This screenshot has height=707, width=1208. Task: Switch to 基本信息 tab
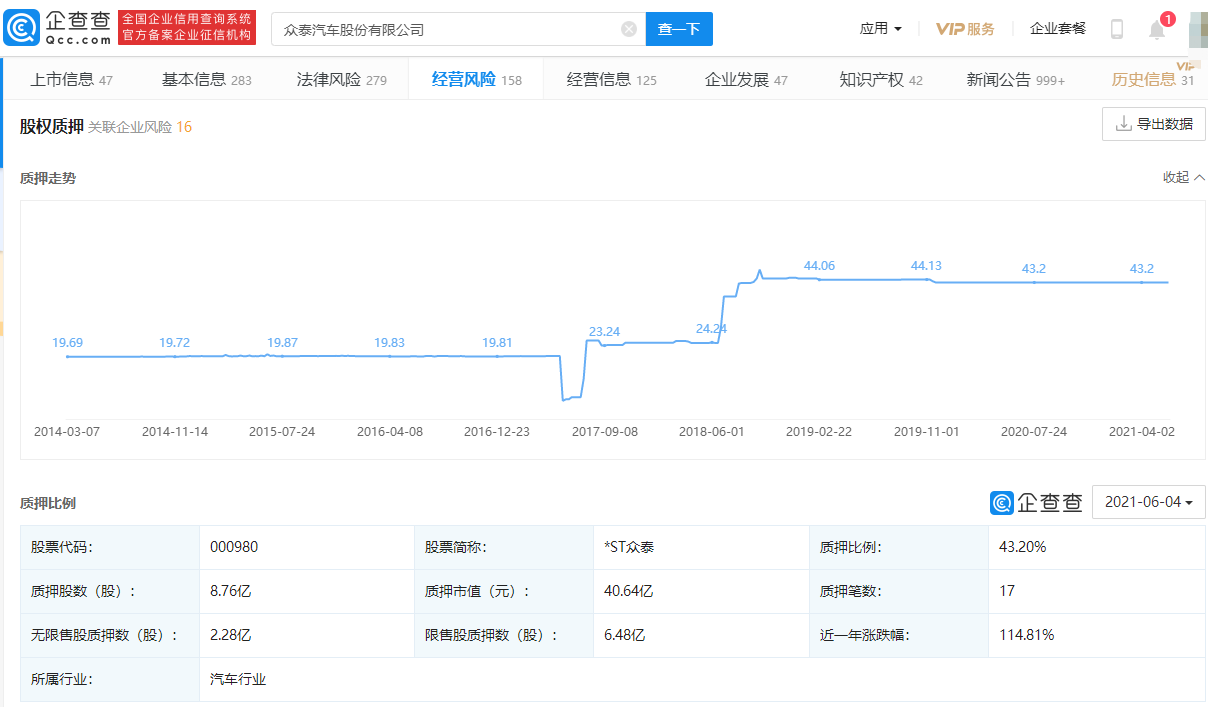tap(206, 80)
